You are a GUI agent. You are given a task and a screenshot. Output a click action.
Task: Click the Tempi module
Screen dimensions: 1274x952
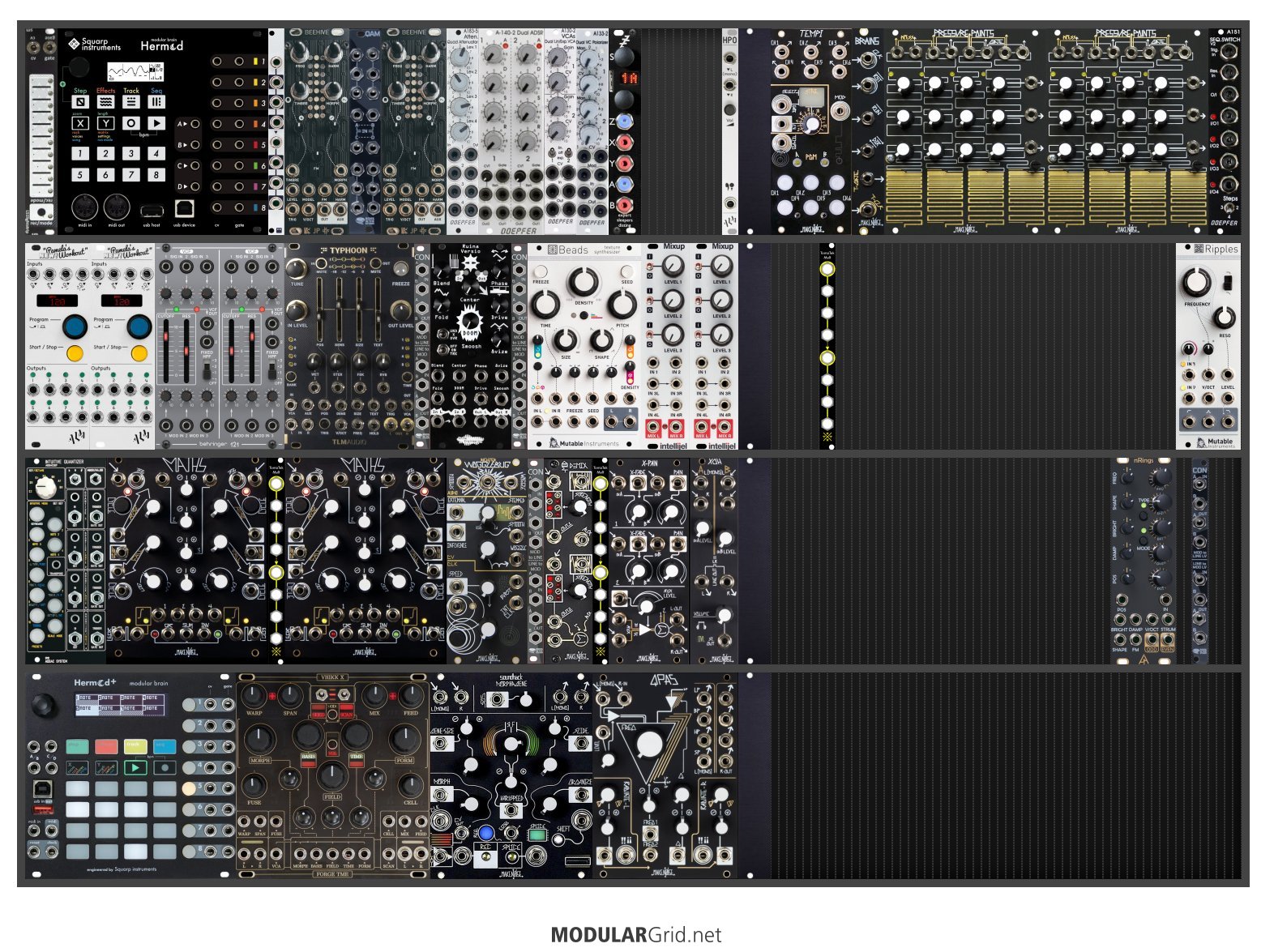[x=810, y=132]
